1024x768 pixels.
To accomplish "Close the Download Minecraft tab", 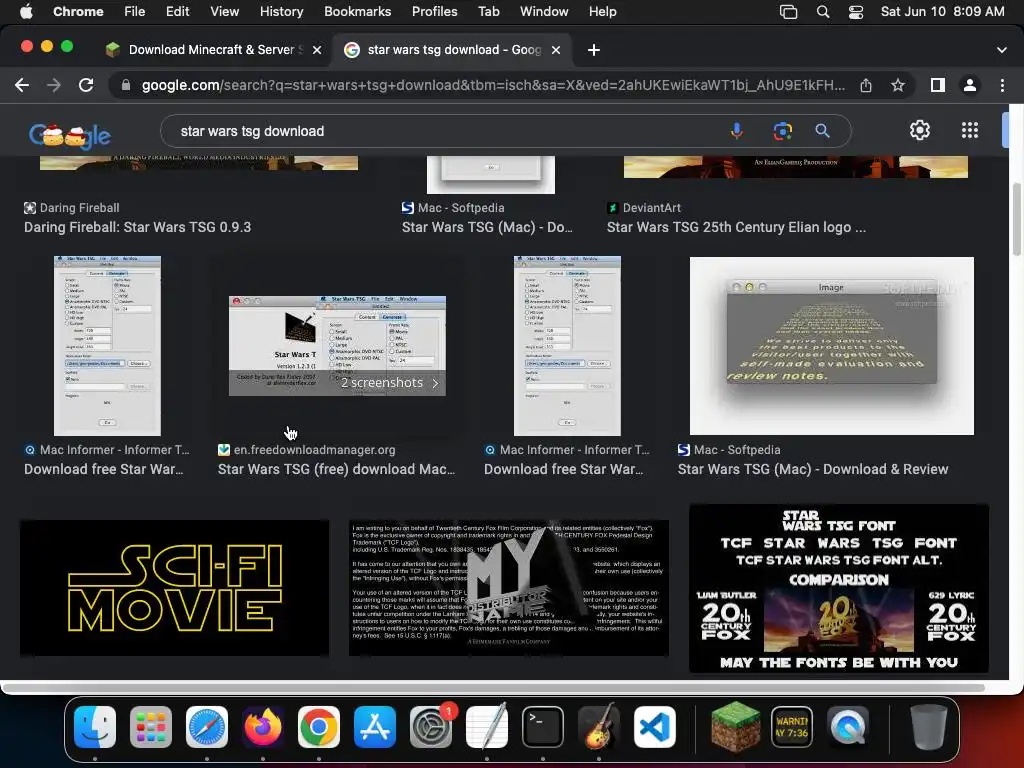I will coord(317,50).
